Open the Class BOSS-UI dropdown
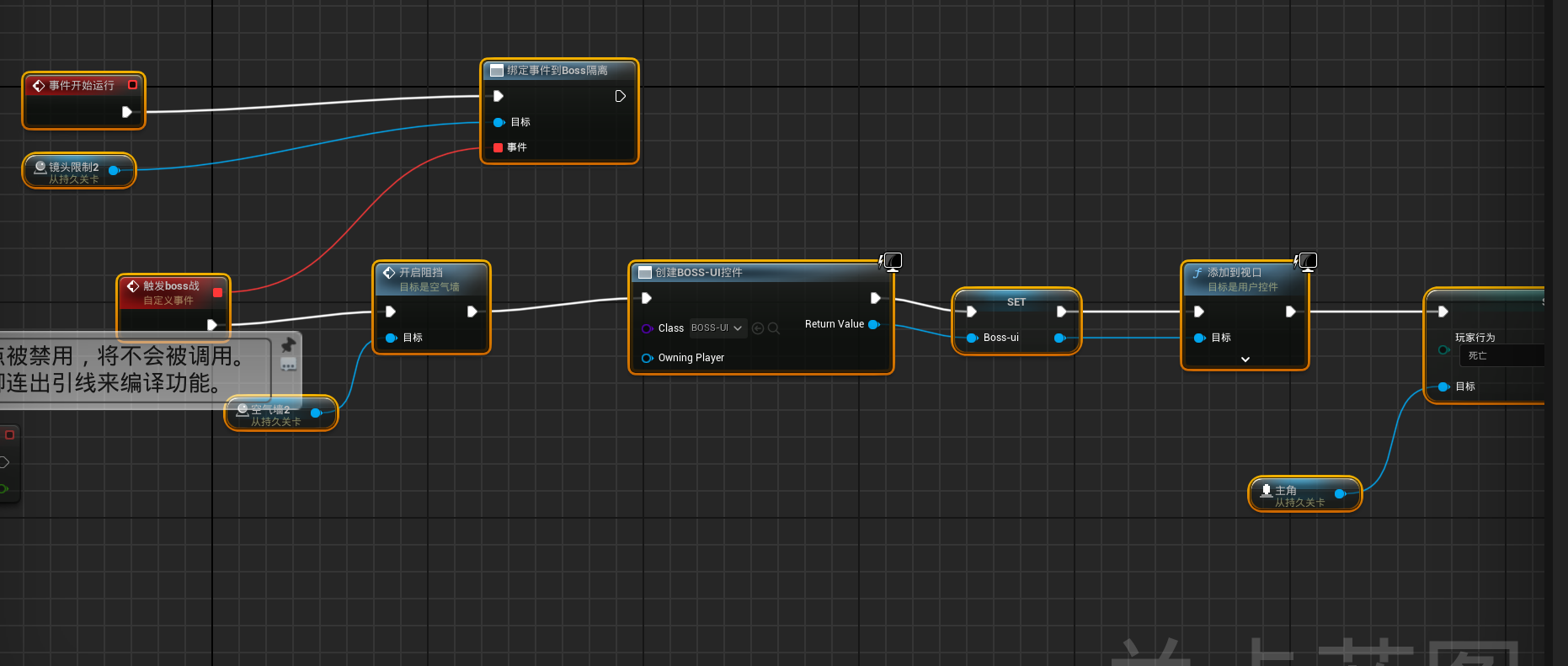The width and height of the screenshot is (1568, 666). click(x=717, y=328)
